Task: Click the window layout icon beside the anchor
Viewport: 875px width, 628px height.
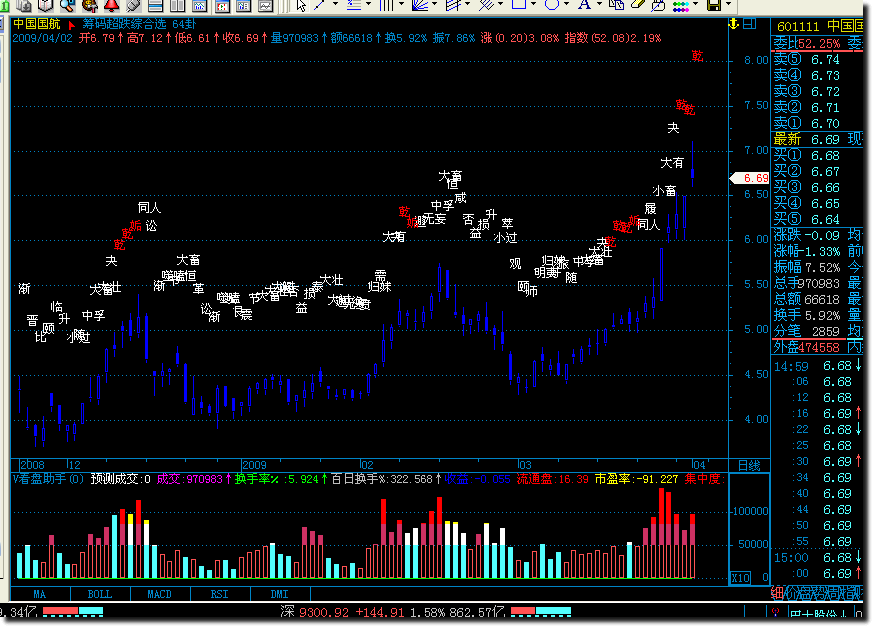Action: point(749,24)
